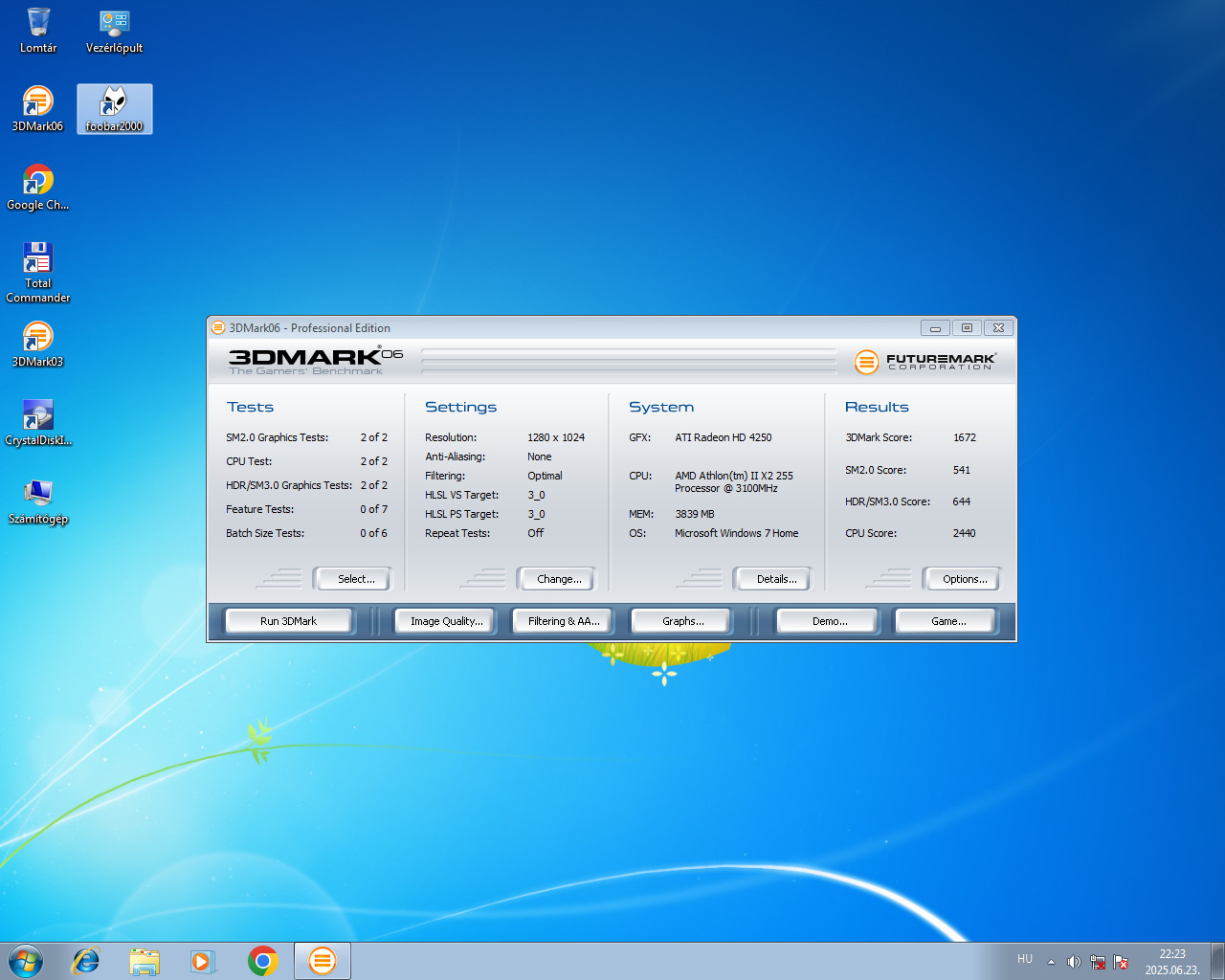Click the 3DMark06 title bar icon
This screenshot has height=980, width=1225.
pyautogui.click(x=218, y=327)
